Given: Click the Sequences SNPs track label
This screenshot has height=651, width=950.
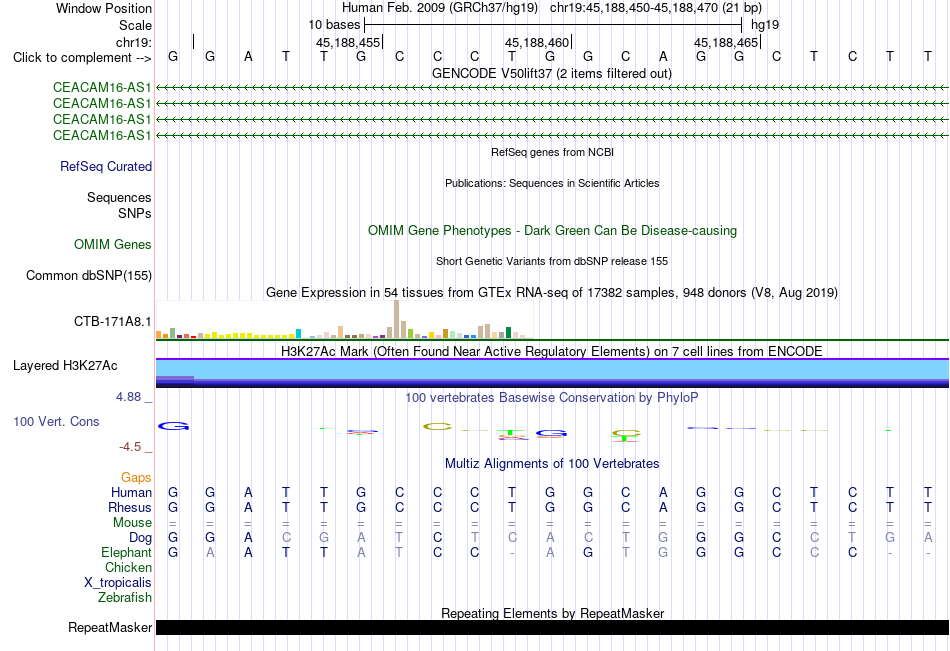Looking at the screenshot, I should pyautogui.click(x=119, y=205).
